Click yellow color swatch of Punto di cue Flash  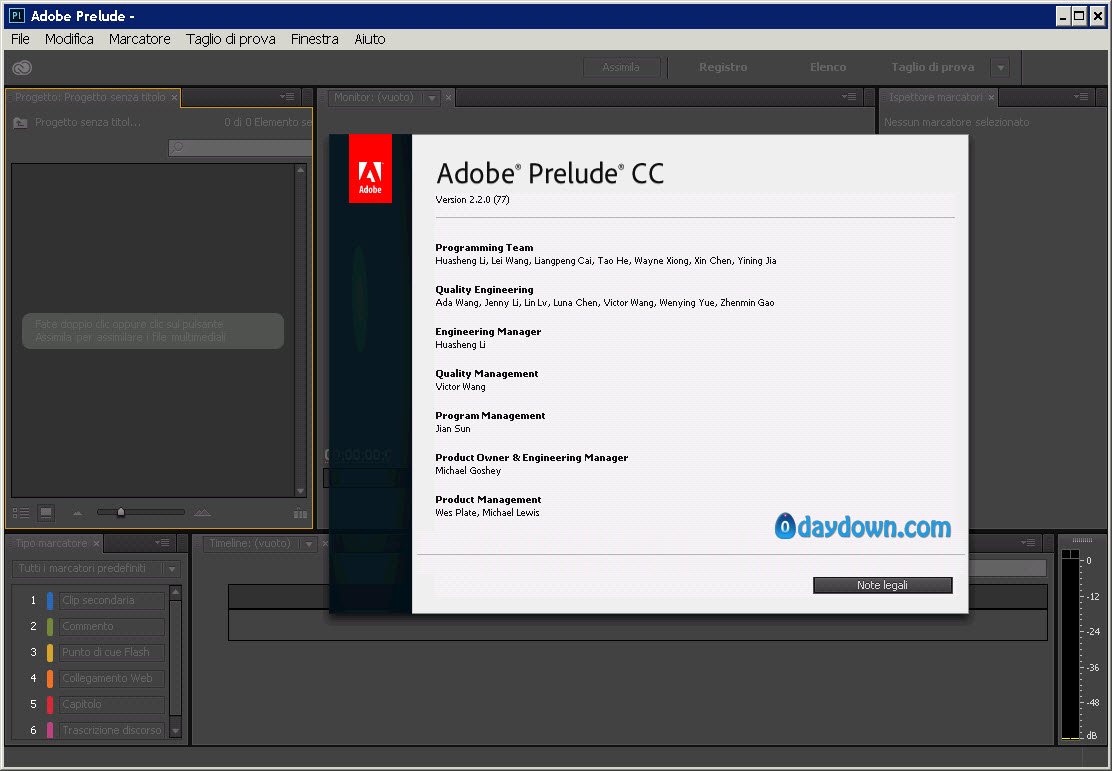[50, 653]
